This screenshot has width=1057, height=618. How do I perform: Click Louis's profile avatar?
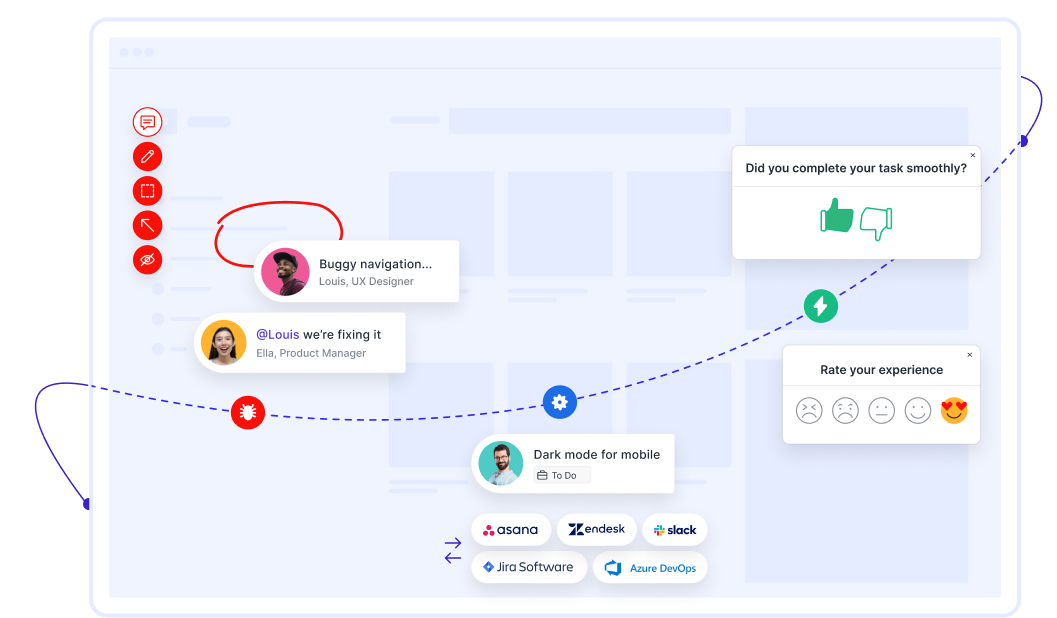(285, 271)
